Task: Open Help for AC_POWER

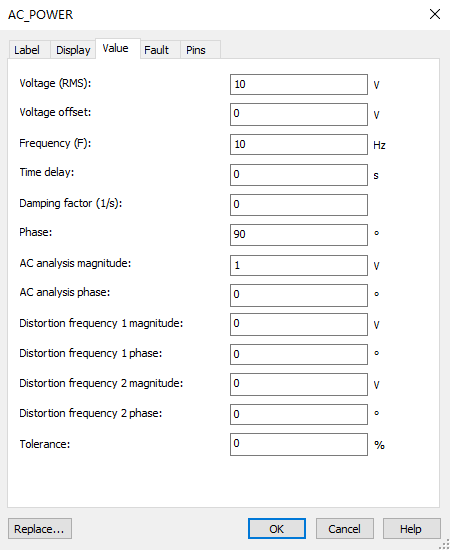Action: 411,529
